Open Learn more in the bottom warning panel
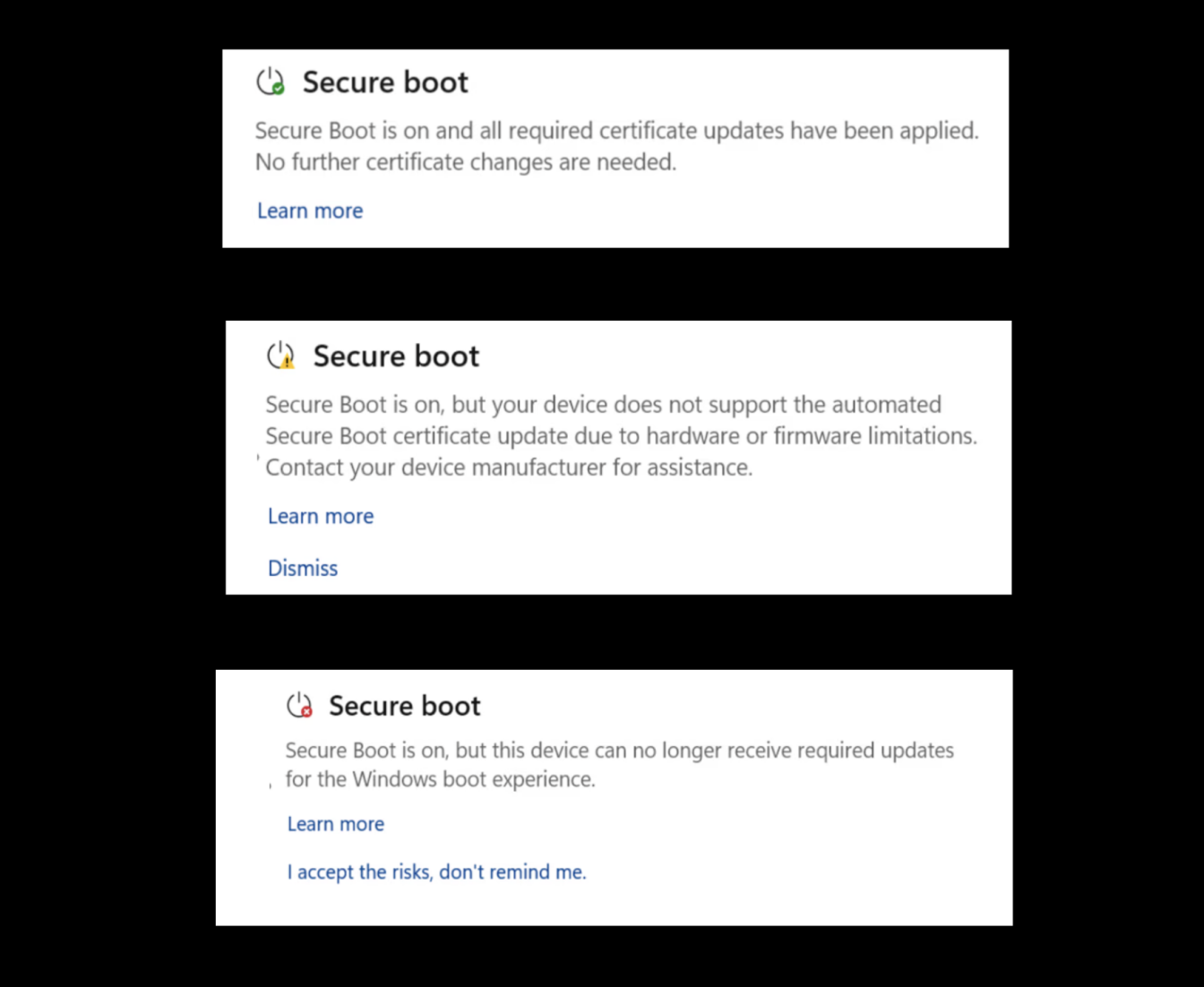Image resolution: width=1204 pixels, height=987 pixels. tap(335, 824)
